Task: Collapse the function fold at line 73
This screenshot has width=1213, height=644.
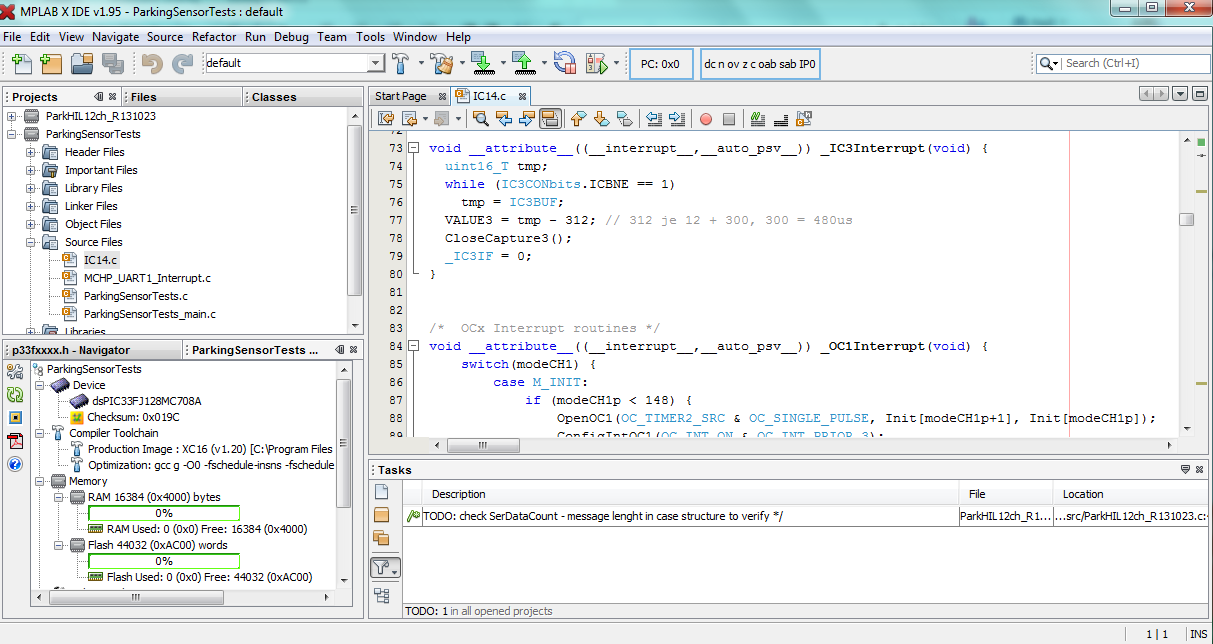Action: point(412,148)
